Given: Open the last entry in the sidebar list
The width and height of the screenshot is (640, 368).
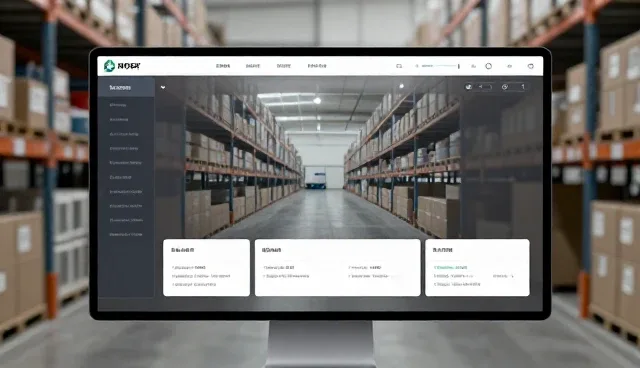Looking at the screenshot, I should click(126, 235).
